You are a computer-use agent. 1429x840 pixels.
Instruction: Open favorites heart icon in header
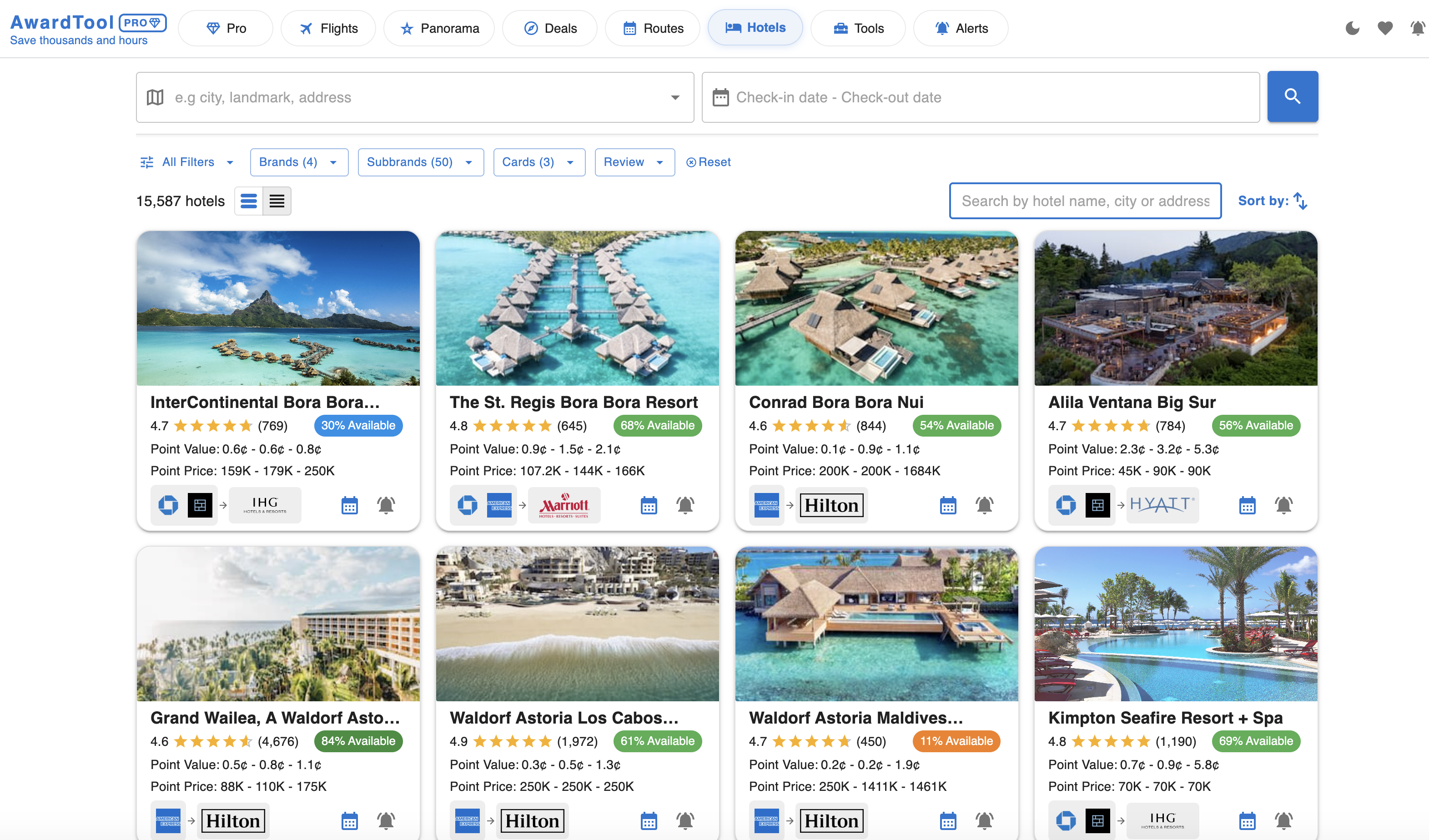(x=1385, y=28)
